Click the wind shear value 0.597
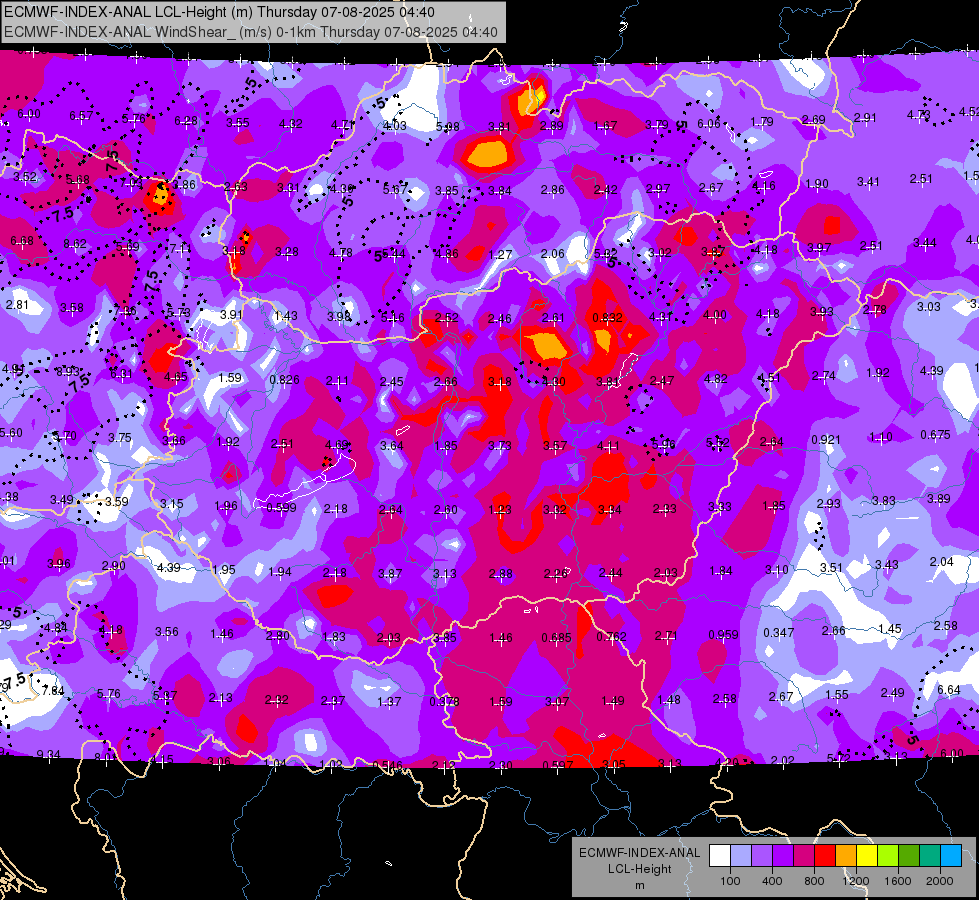979x900 pixels. pos(558,766)
